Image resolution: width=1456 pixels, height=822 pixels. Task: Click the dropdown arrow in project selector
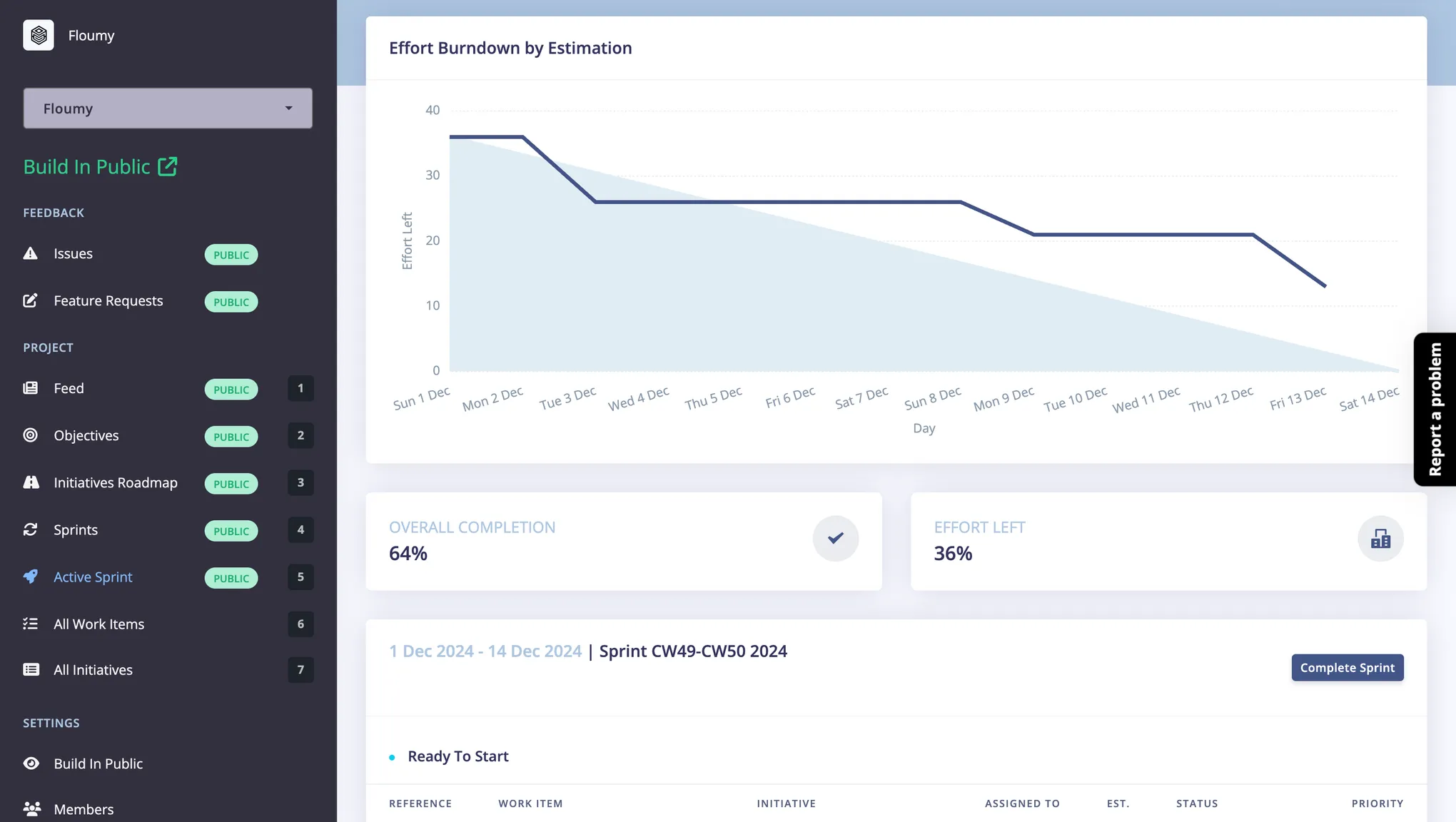pyautogui.click(x=289, y=108)
